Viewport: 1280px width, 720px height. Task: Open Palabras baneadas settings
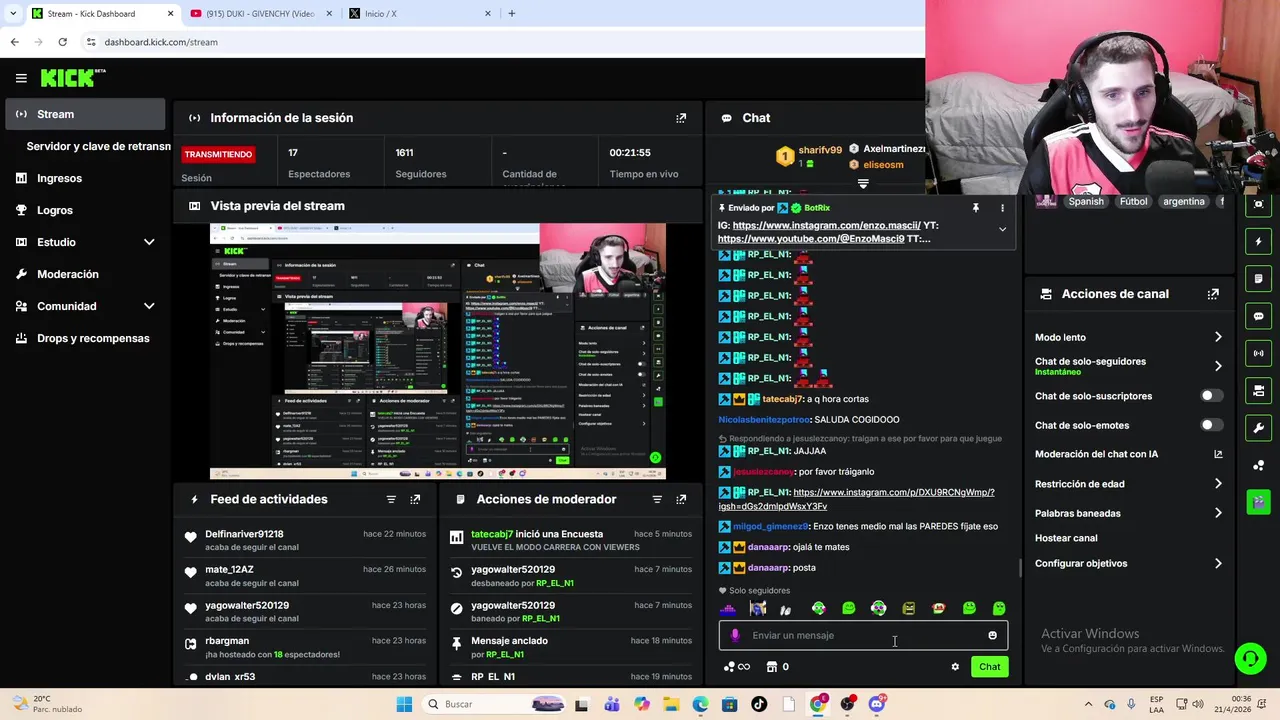click(1128, 513)
